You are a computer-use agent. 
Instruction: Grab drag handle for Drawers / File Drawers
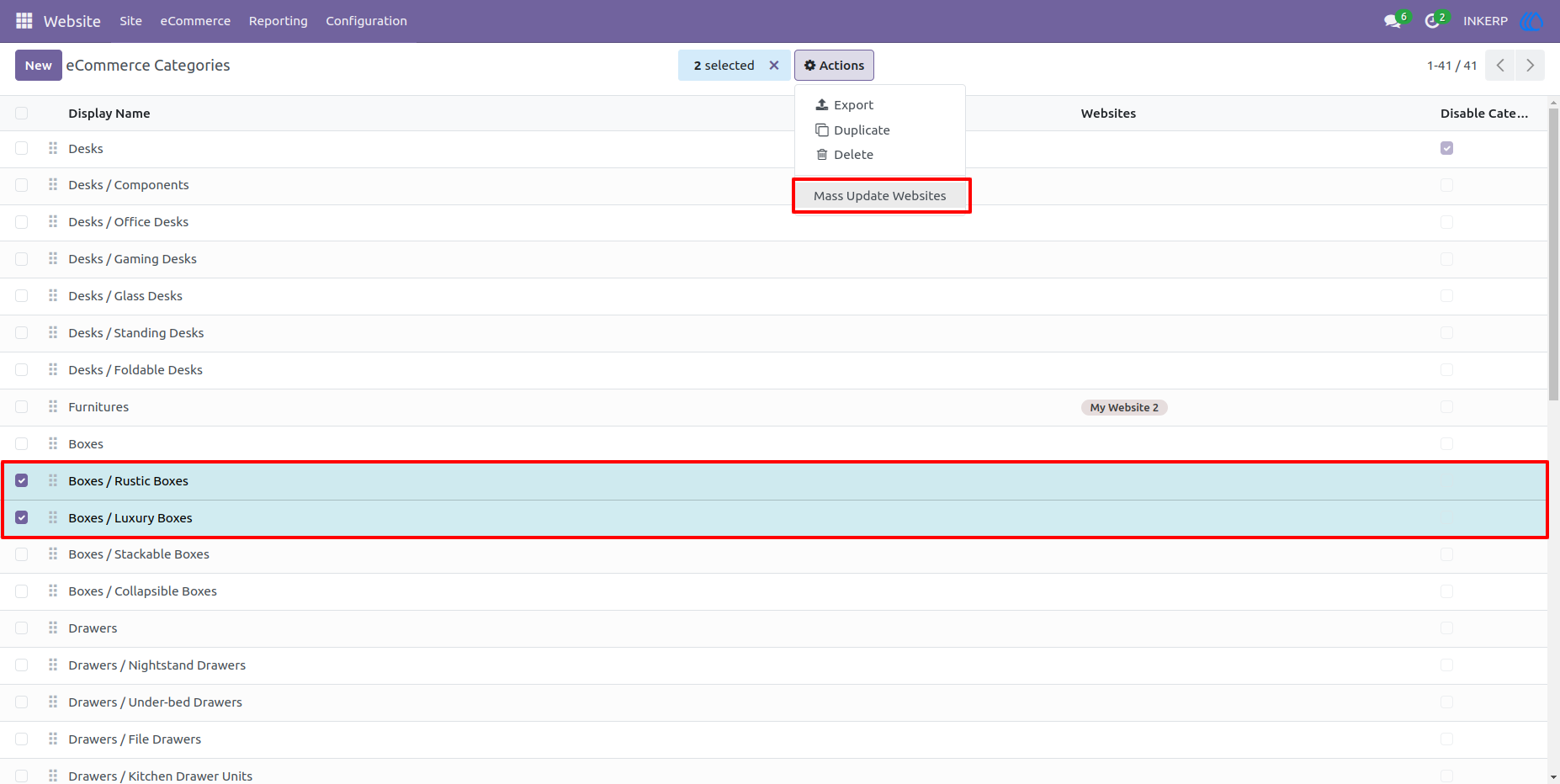point(53,739)
